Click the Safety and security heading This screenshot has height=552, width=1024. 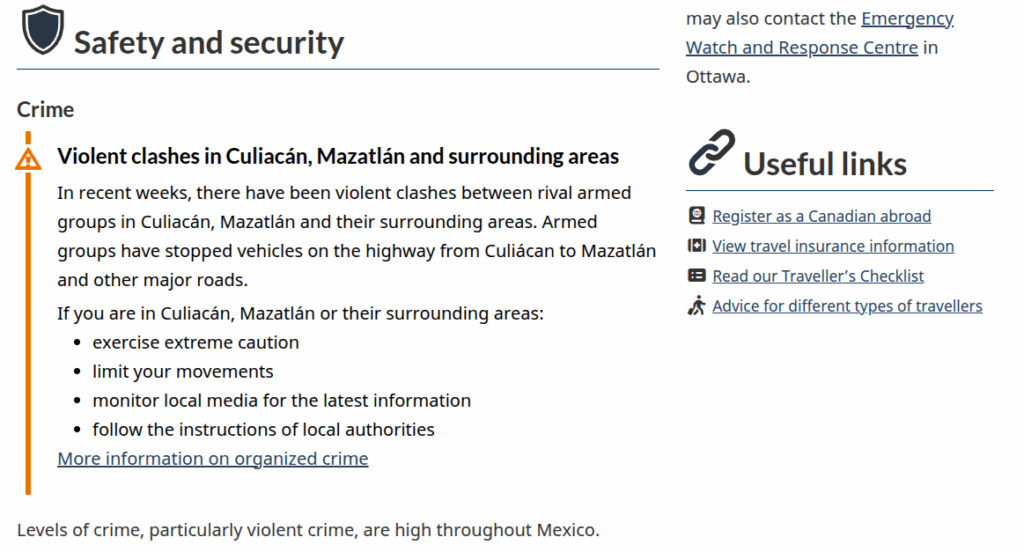(209, 42)
